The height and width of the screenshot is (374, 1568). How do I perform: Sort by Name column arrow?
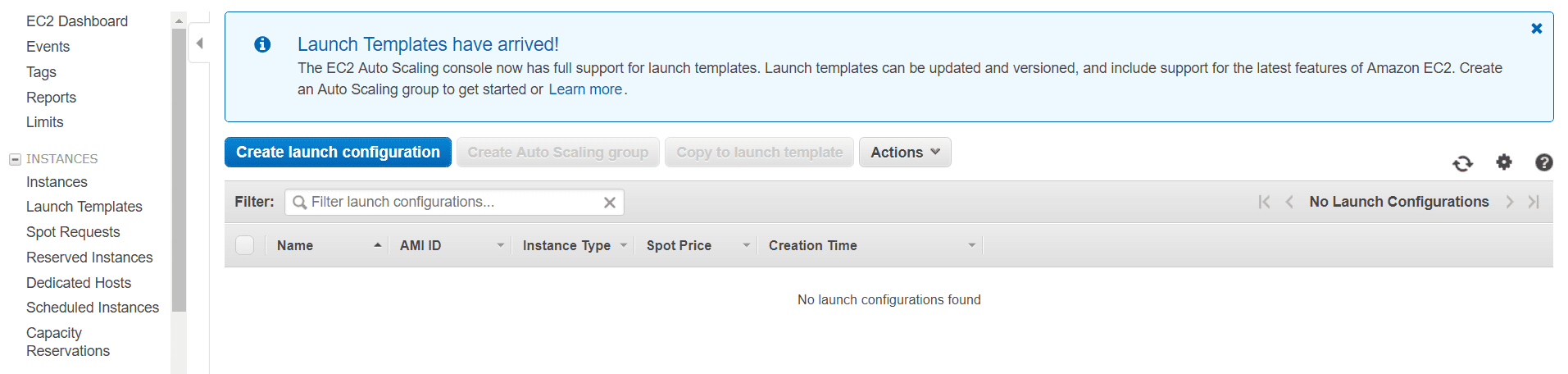(x=377, y=245)
